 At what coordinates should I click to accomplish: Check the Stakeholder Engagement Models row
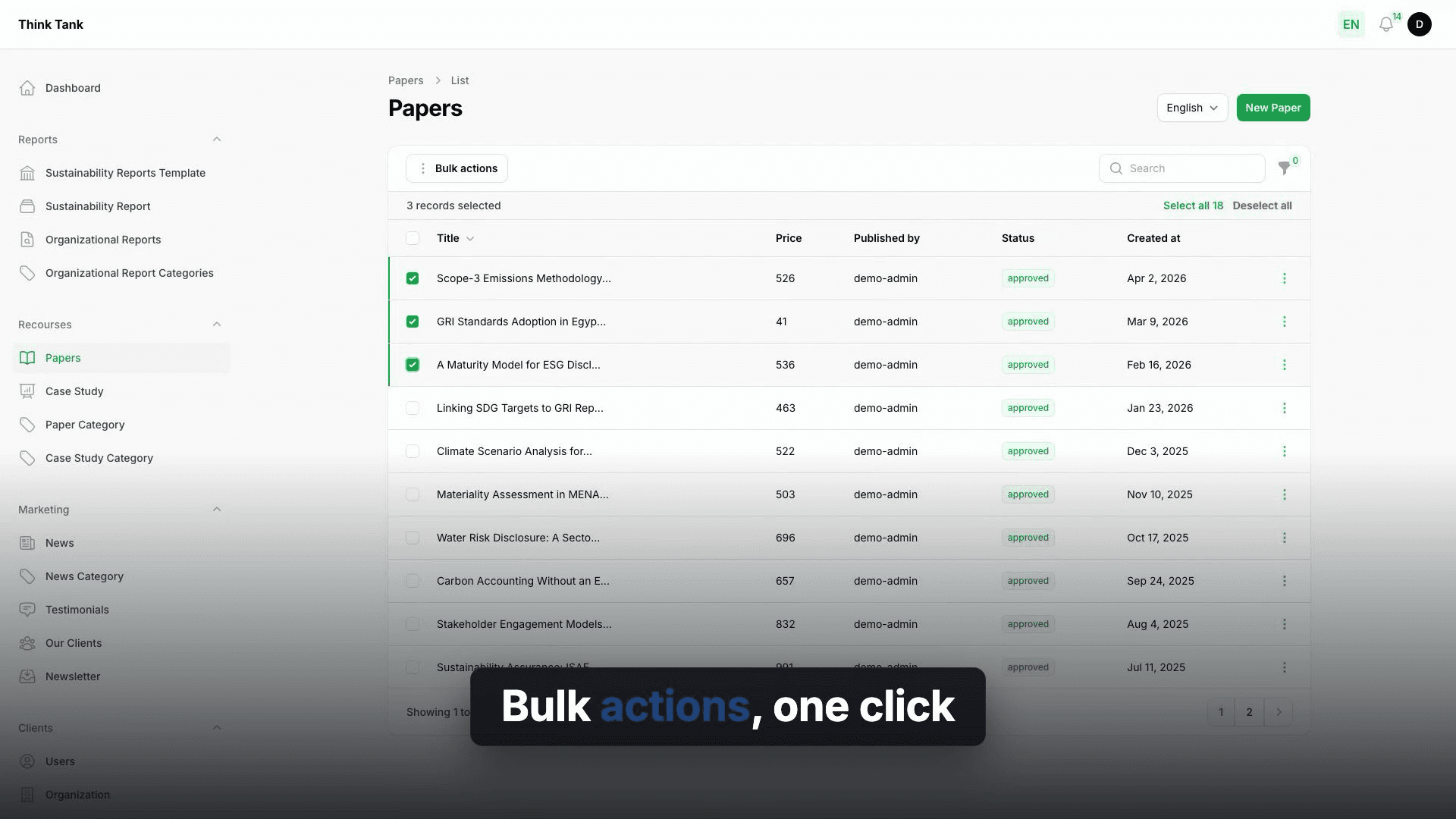[x=413, y=624]
